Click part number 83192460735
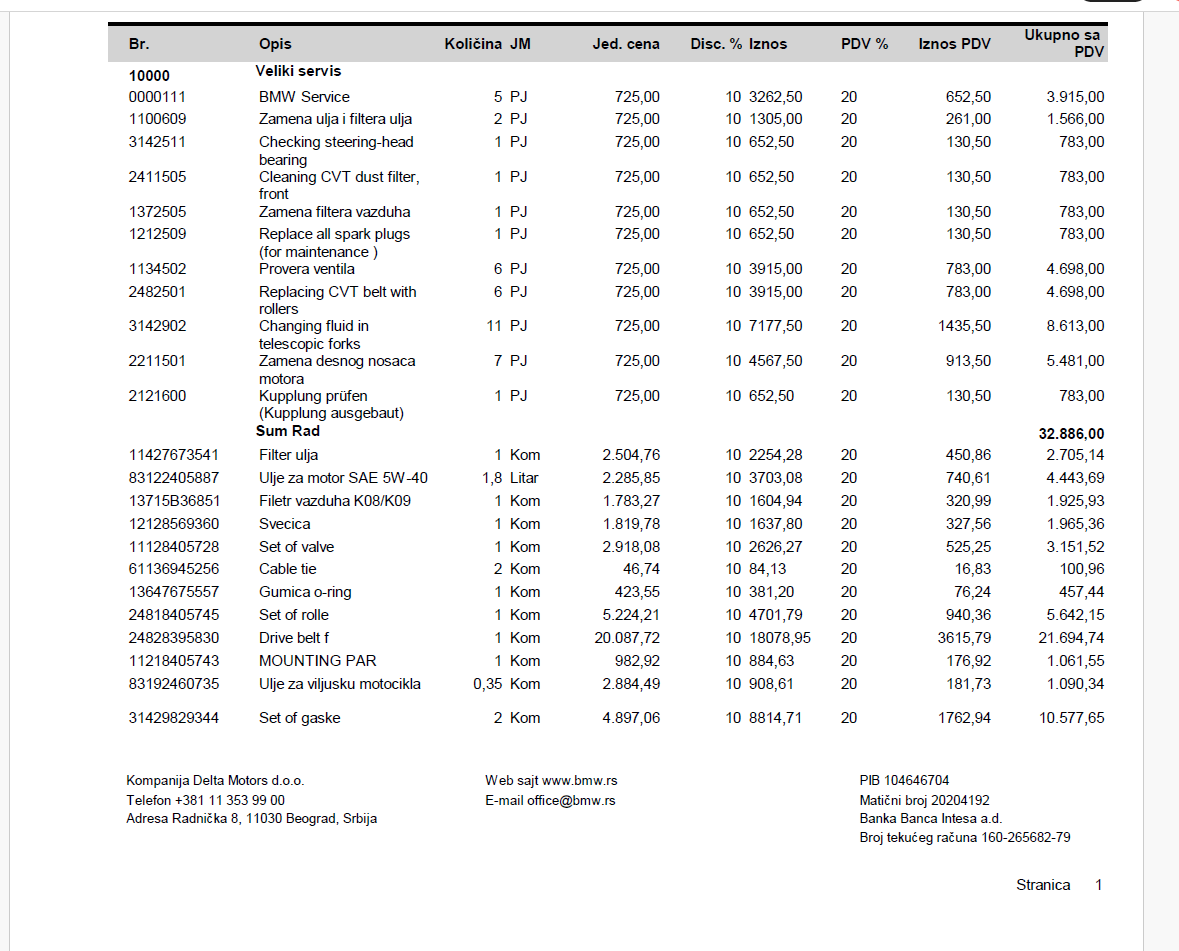The height and width of the screenshot is (951, 1179). pos(174,684)
